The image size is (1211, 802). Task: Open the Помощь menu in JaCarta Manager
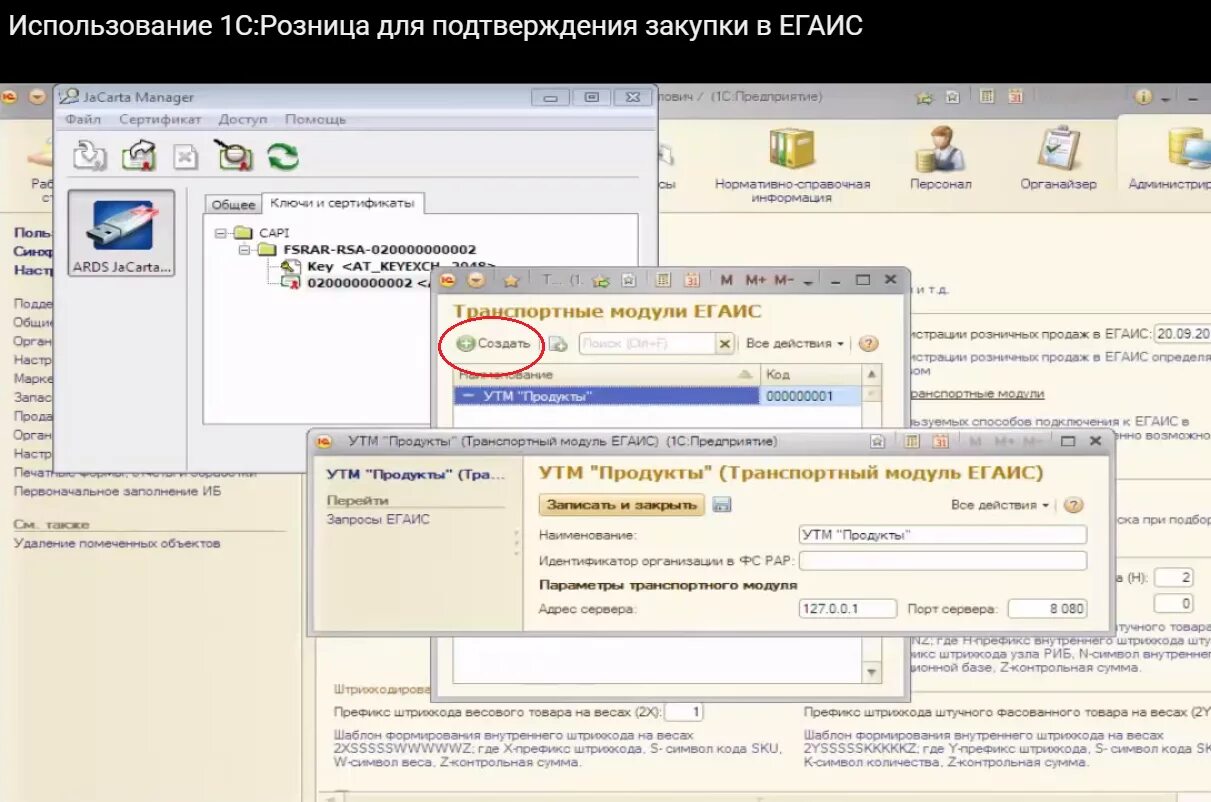(315, 119)
